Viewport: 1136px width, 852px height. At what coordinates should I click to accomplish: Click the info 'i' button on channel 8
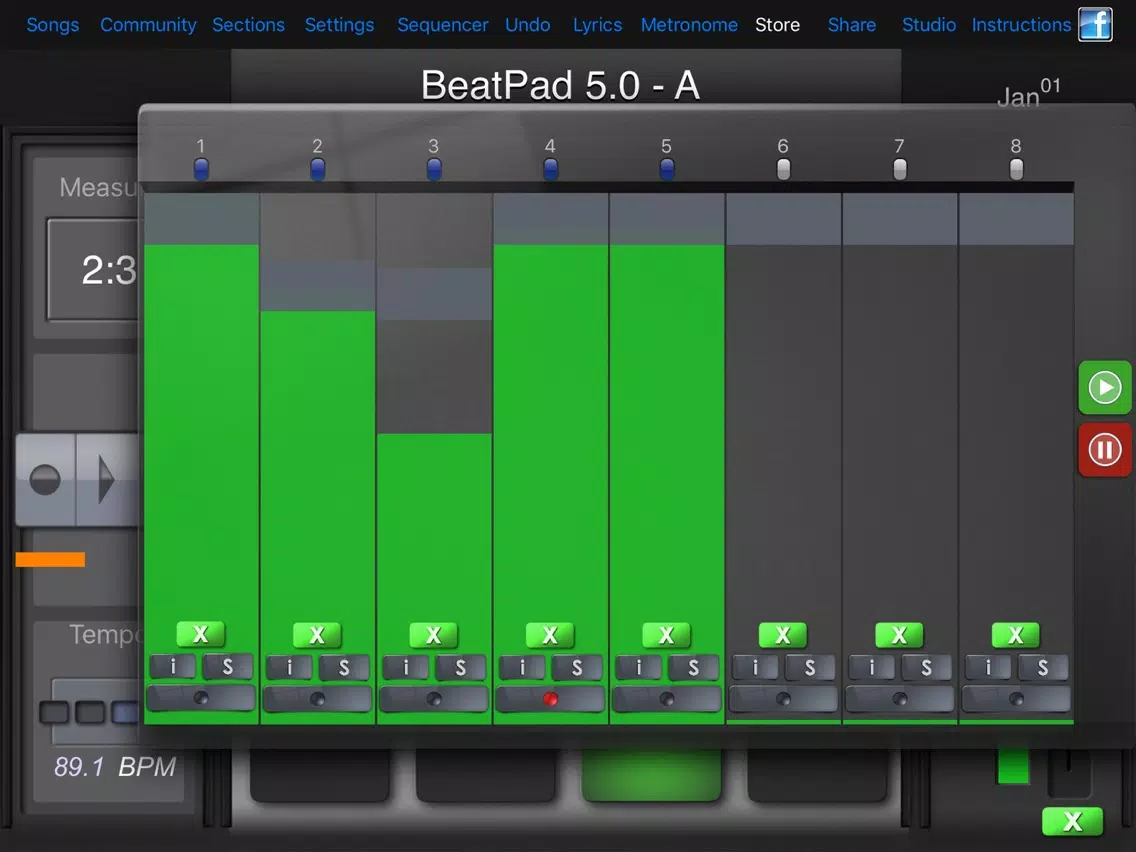click(x=988, y=667)
